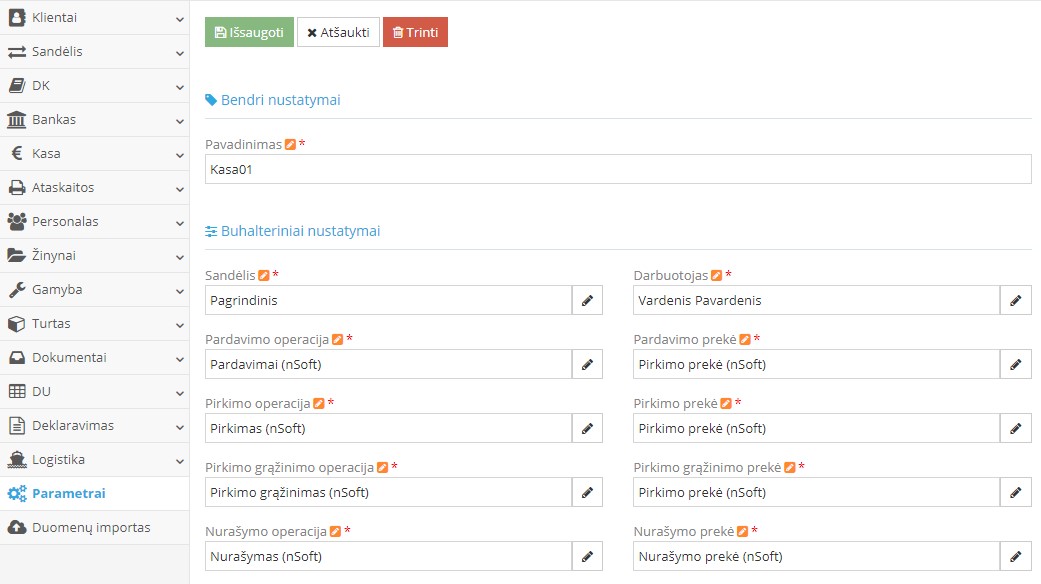Click the euro icon next to Kasa
Screen dimensions: 1041x584
tap(18, 153)
